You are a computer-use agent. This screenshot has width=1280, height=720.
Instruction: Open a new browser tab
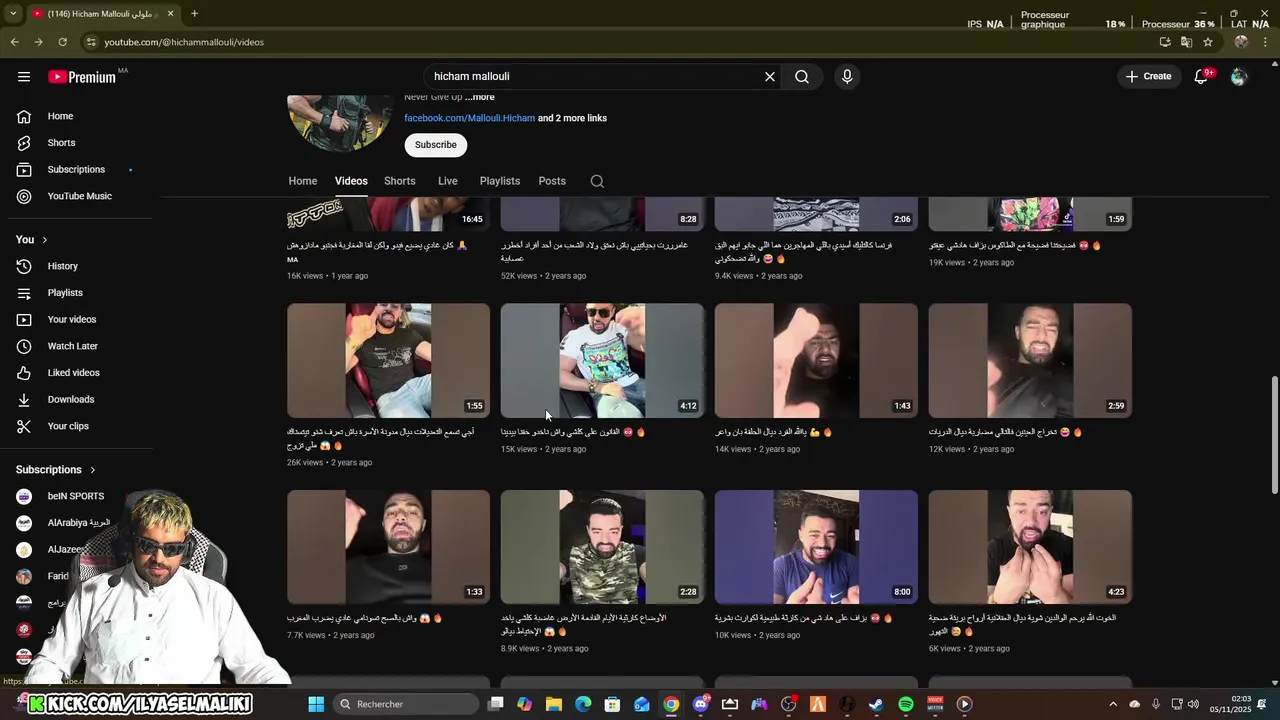[x=194, y=14]
